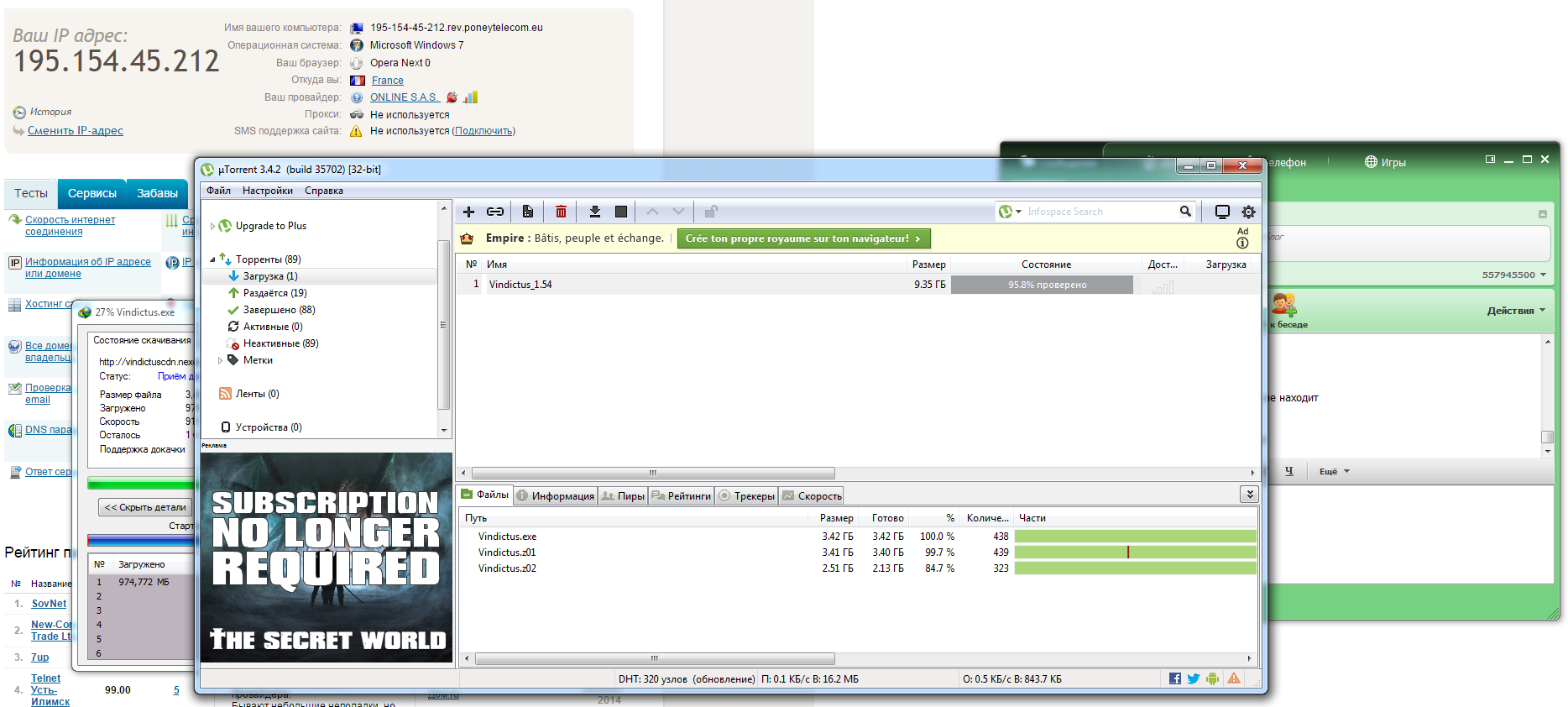This screenshot has height=707, width=1568.
Task: Click Move Down Queue arrow in toolbar
Action: 678,212
